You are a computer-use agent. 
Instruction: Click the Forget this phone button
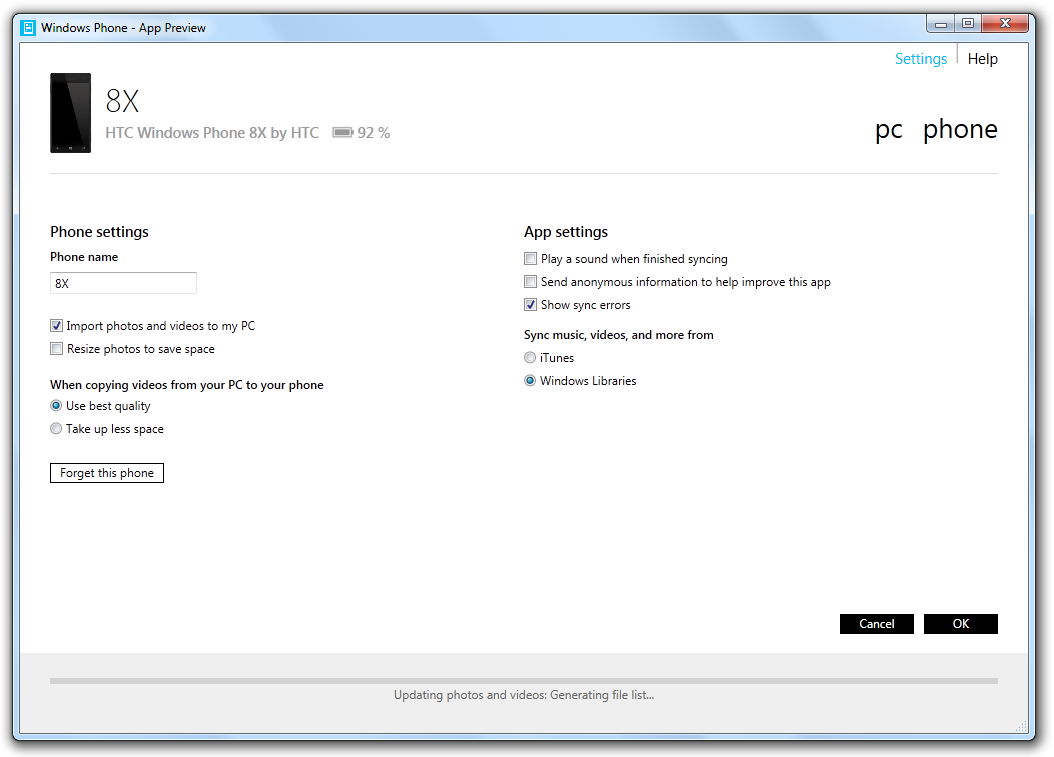pyautogui.click(x=107, y=473)
